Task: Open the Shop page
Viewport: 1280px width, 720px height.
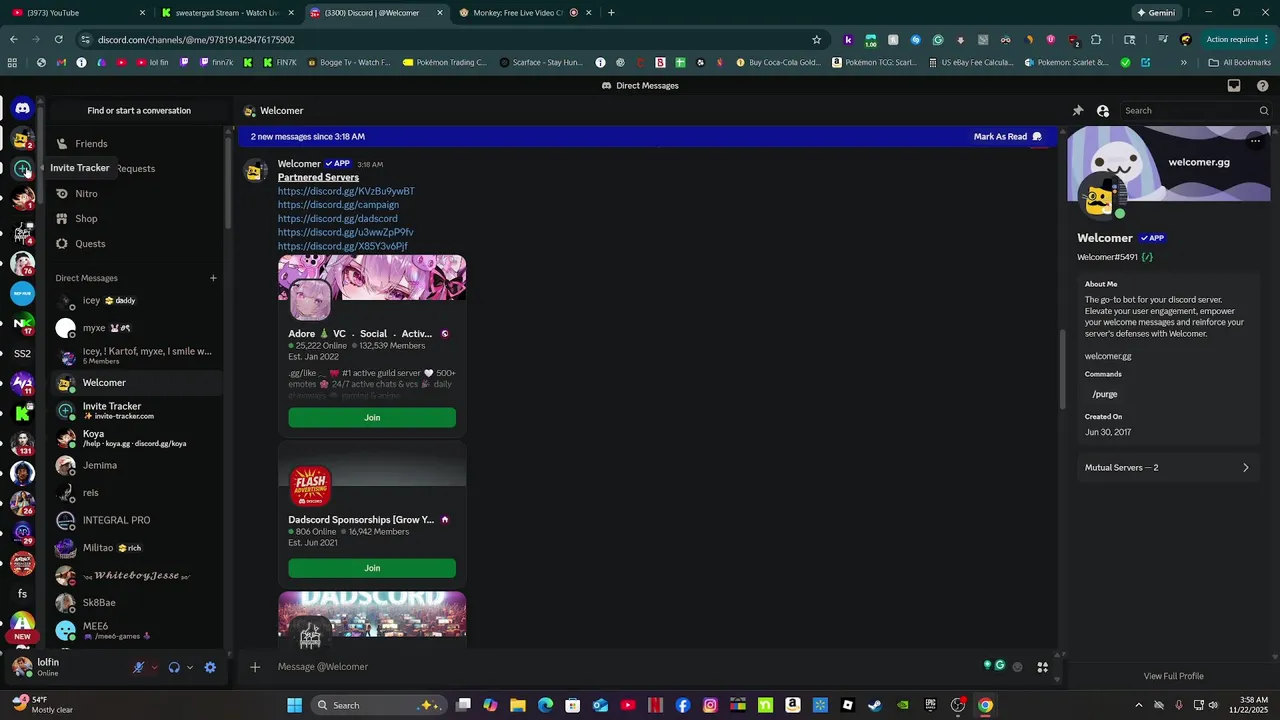Action: coord(138,219)
